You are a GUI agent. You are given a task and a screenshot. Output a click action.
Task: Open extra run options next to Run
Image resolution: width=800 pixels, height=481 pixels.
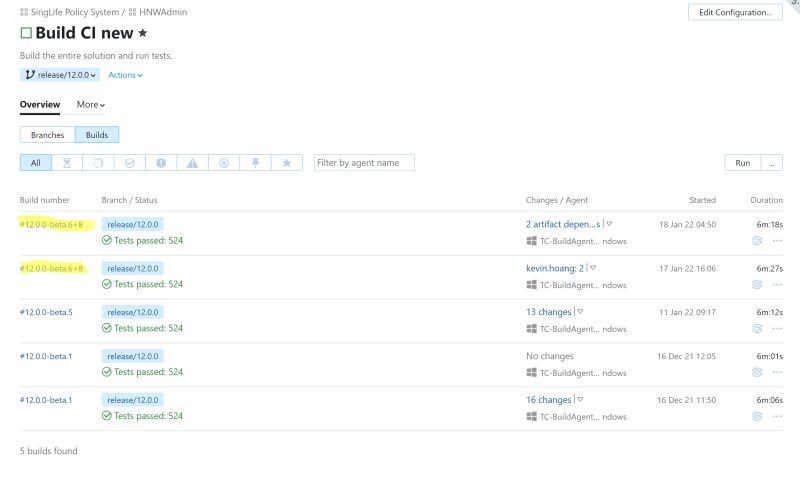(x=771, y=163)
